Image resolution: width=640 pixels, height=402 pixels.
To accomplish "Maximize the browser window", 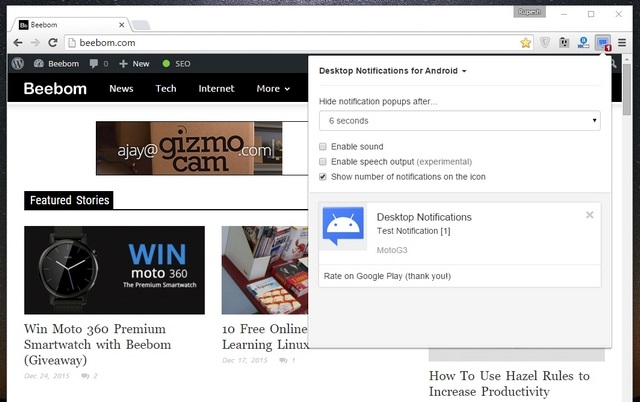I will pyautogui.click(x=591, y=14).
